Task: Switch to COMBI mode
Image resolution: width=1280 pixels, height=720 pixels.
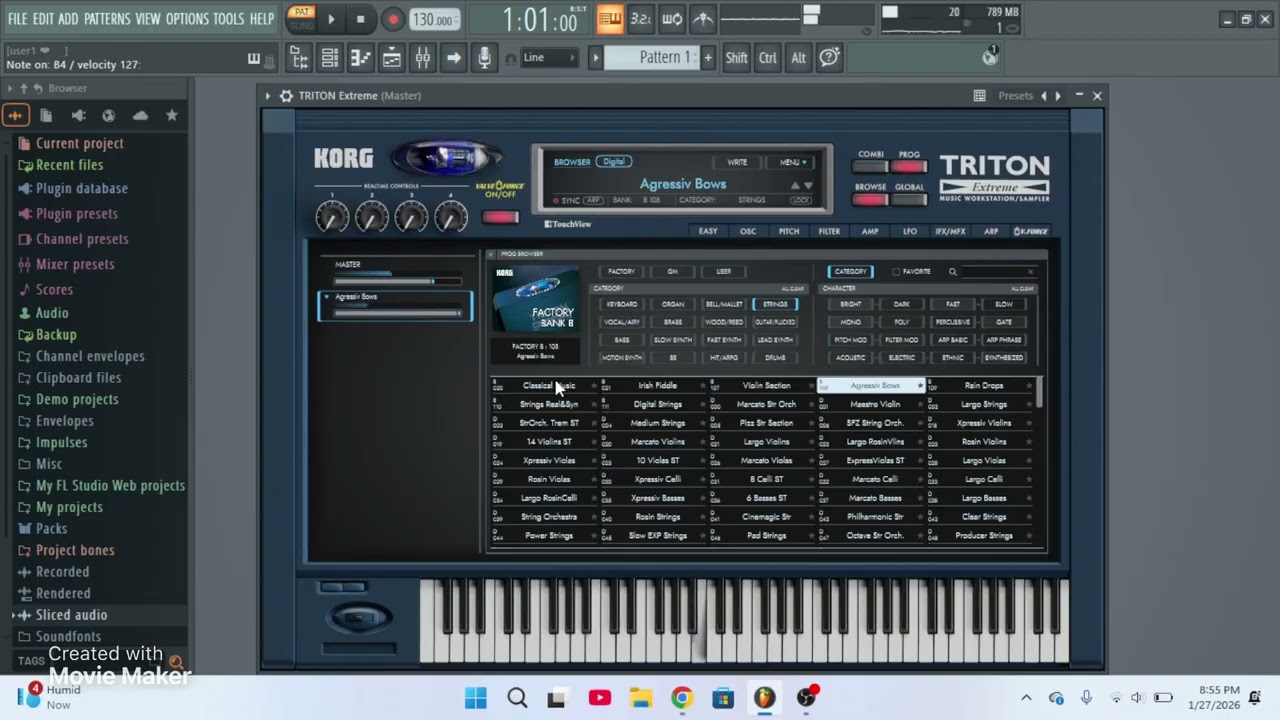Action: (871, 167)
